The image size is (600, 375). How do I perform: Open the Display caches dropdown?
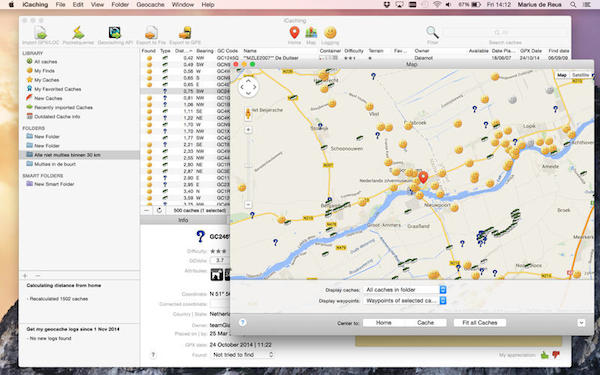pyautogui.click(x=404, y=290)
